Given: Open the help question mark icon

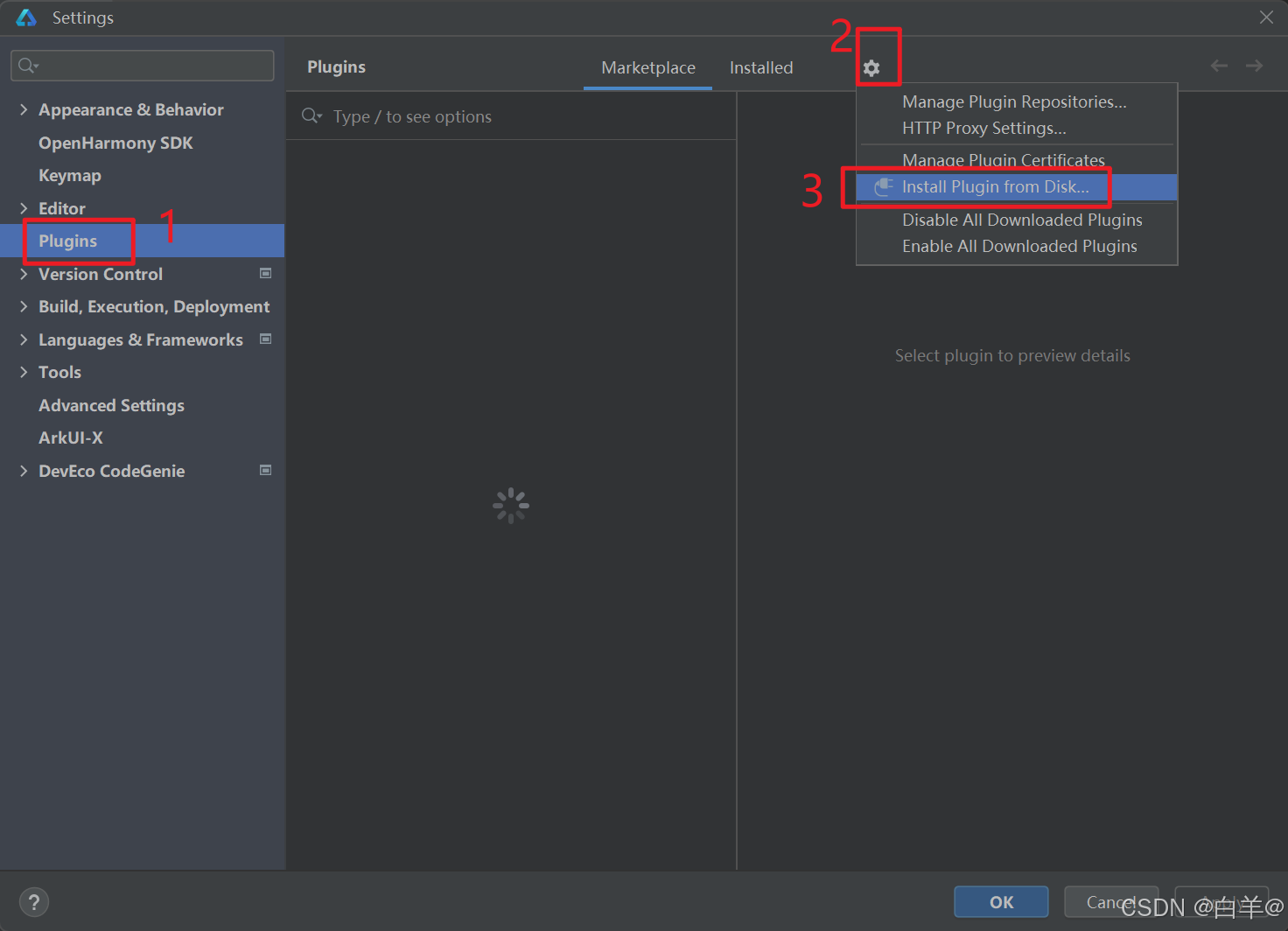Looking at the screenshot, I should 34,901.
